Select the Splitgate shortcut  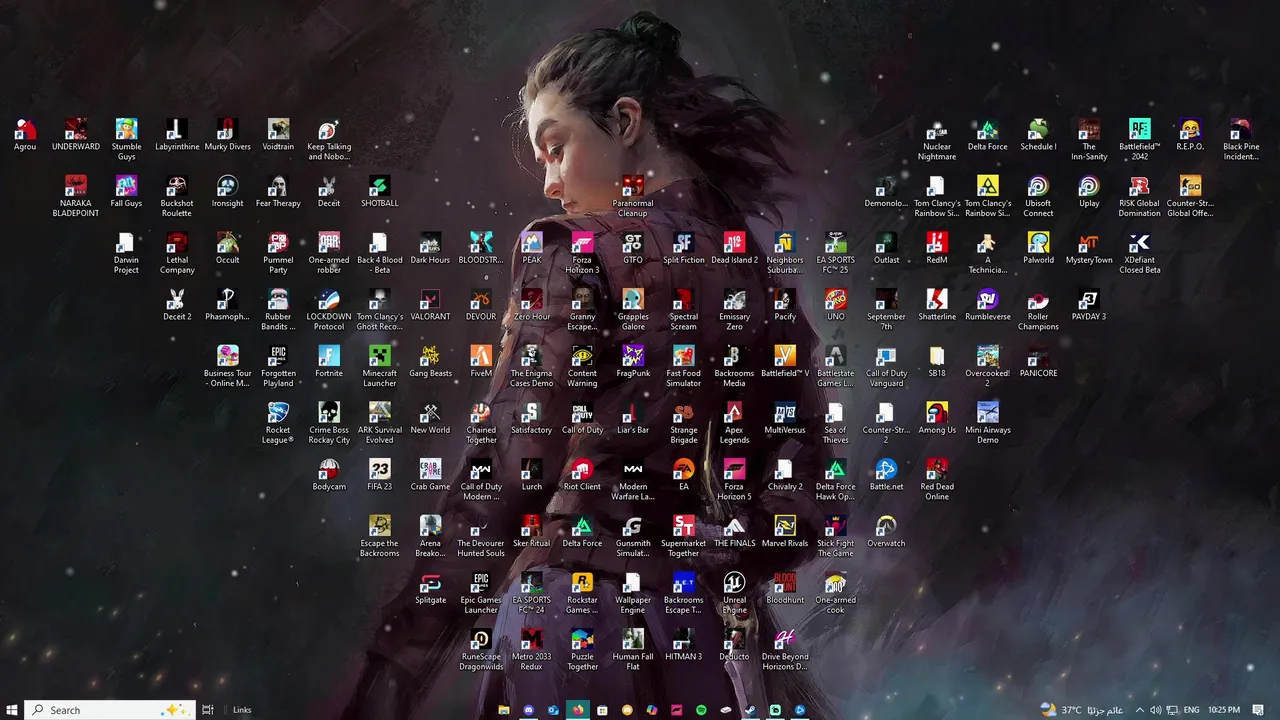[x=430, y=589]
